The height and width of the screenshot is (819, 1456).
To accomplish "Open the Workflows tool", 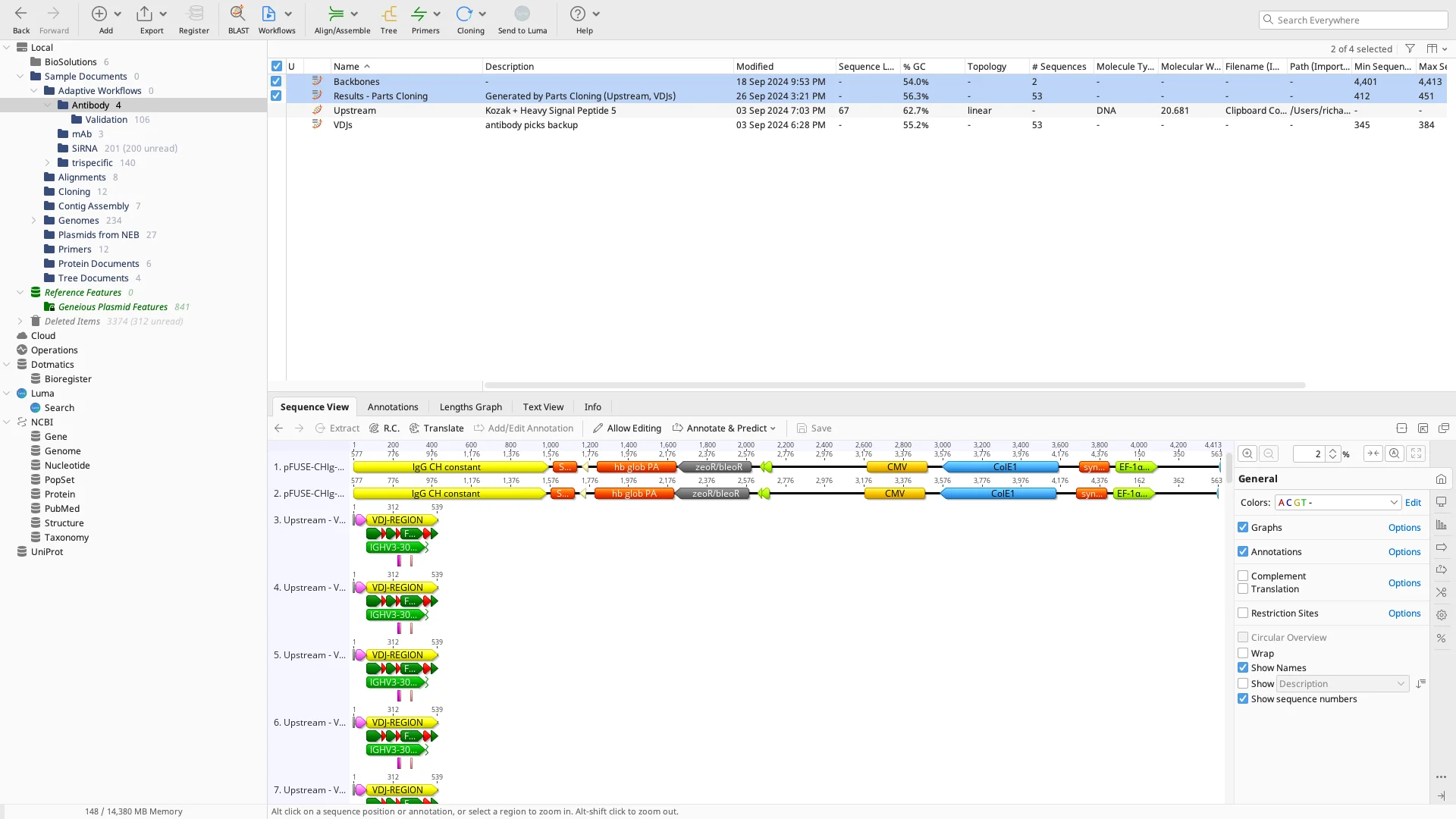I will tap(268, 14).
